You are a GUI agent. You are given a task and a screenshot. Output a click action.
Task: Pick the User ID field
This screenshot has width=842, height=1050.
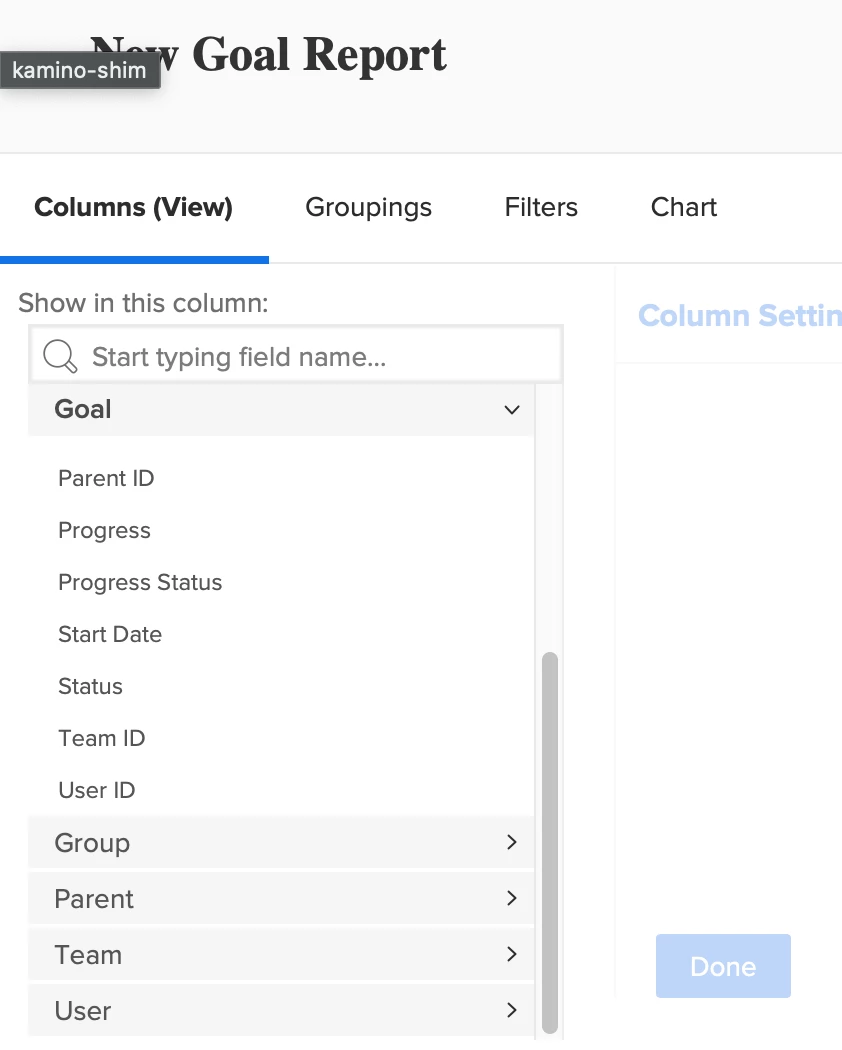click(x=97, y=791)
